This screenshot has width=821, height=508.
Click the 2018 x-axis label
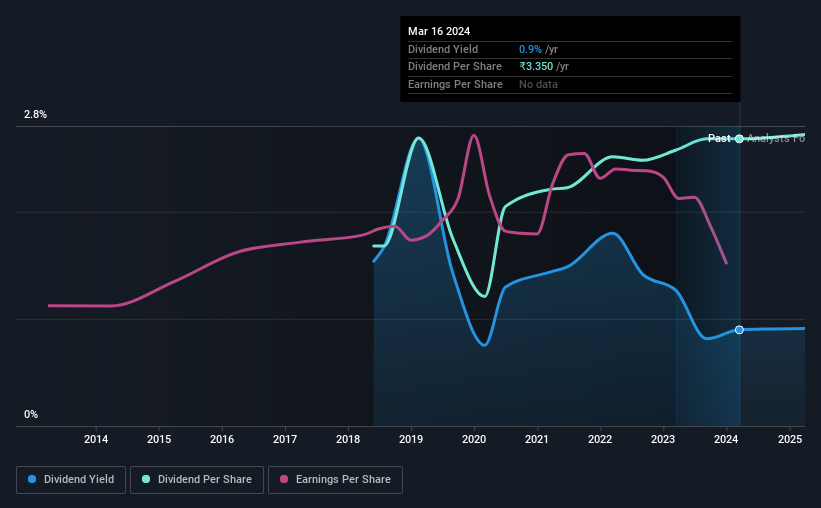tap(348, 439)
